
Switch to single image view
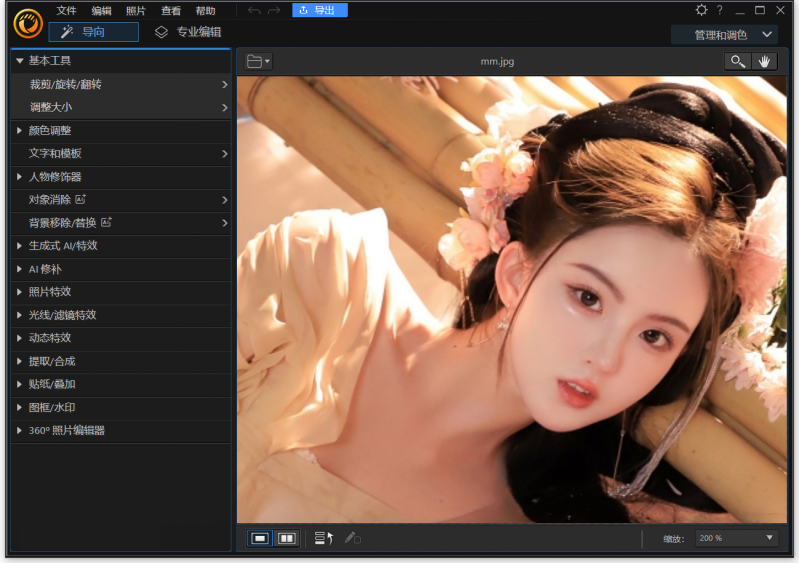tap(260, 538)
